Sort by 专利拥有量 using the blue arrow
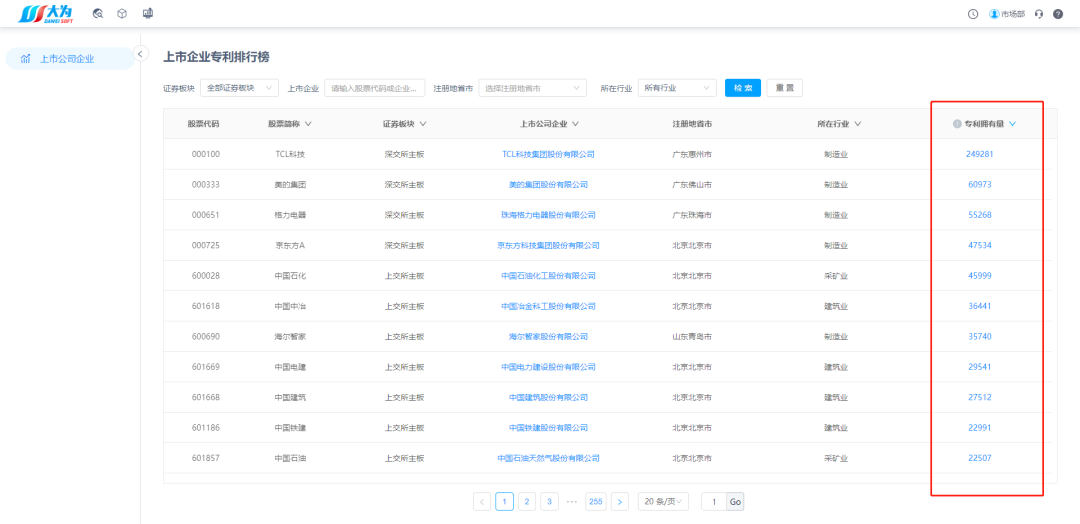This screenshot has width=1080, height=524. tap(1012, 124)
